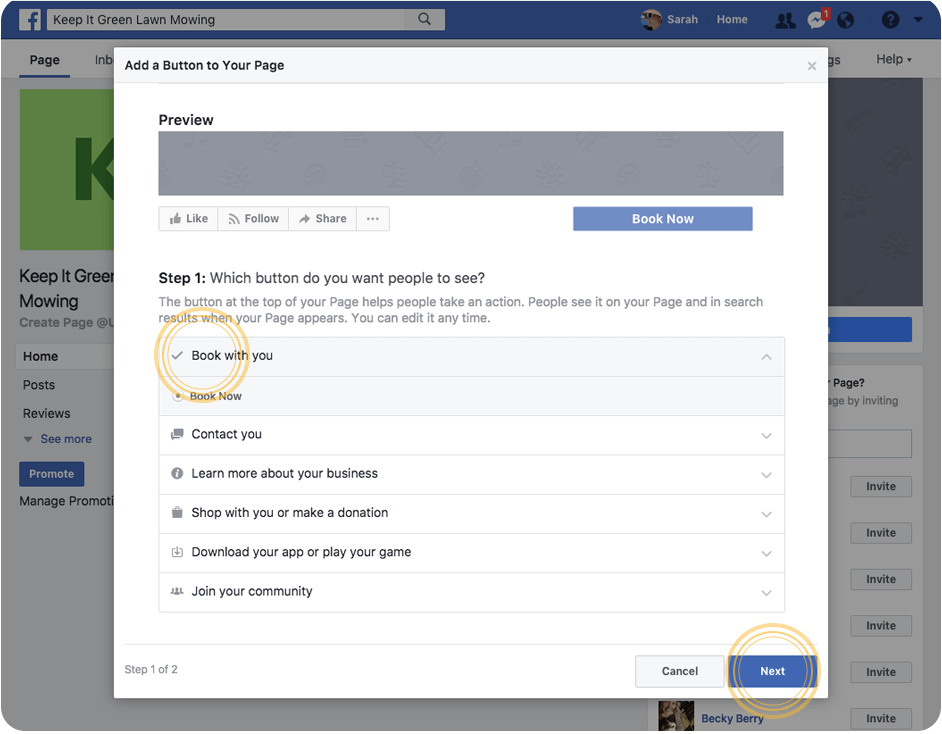Click the checkmark beside Book with you
Image resolution: width=942 pixels, height=734 pixels.
[x=177, y=356]
